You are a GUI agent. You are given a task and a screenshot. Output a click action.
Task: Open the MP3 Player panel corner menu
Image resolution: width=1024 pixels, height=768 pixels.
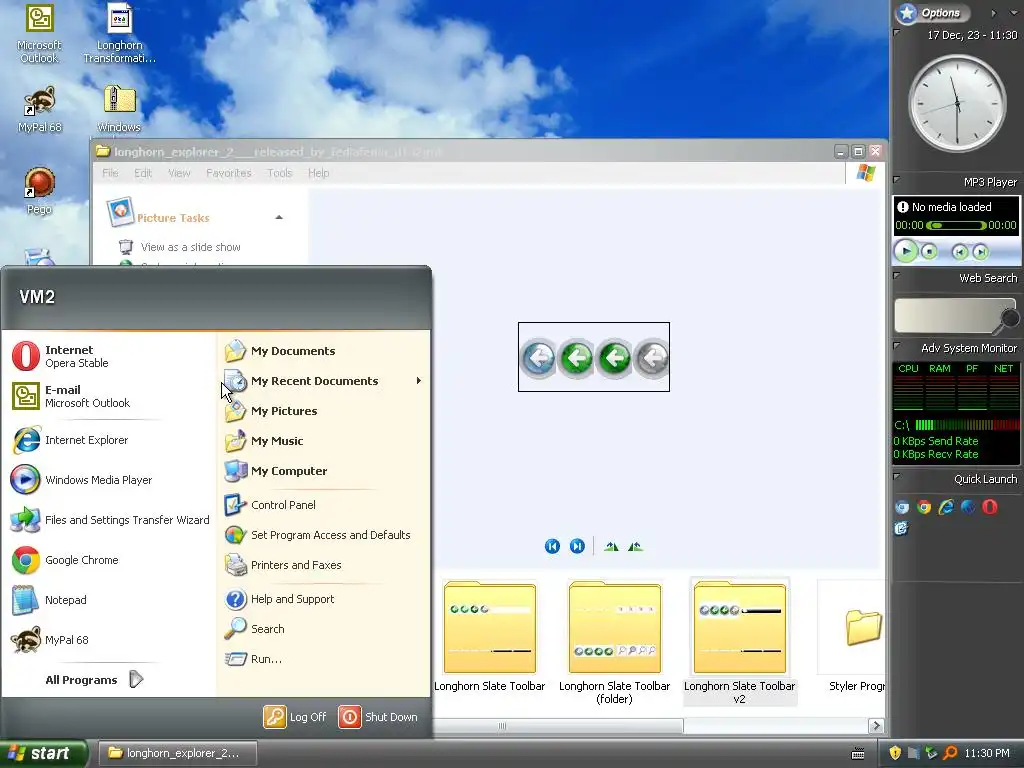tap(897, 179)
